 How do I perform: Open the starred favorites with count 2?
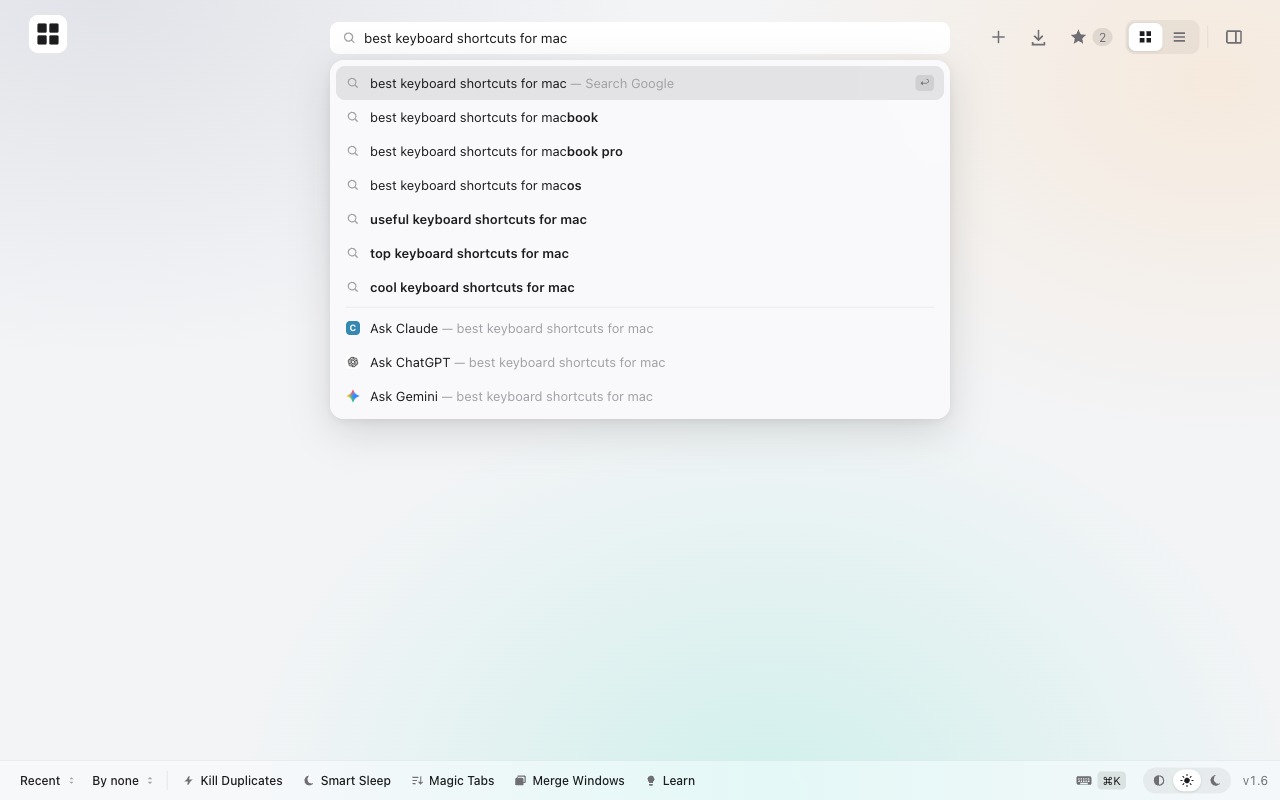[1090, 37]
